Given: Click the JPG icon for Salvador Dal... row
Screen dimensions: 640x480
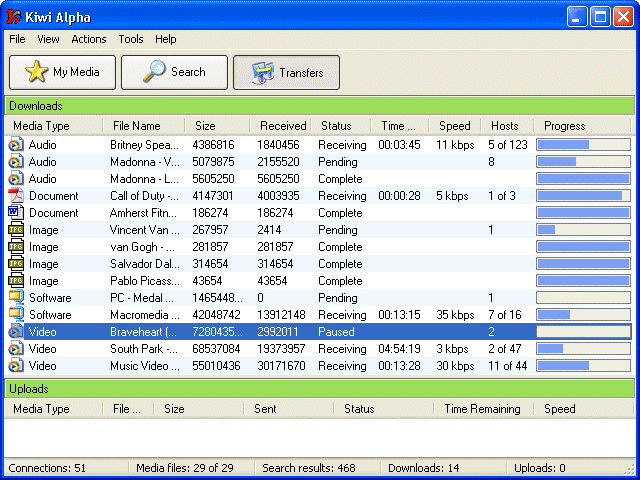Looking at the screenshot, I should (16, 264).
